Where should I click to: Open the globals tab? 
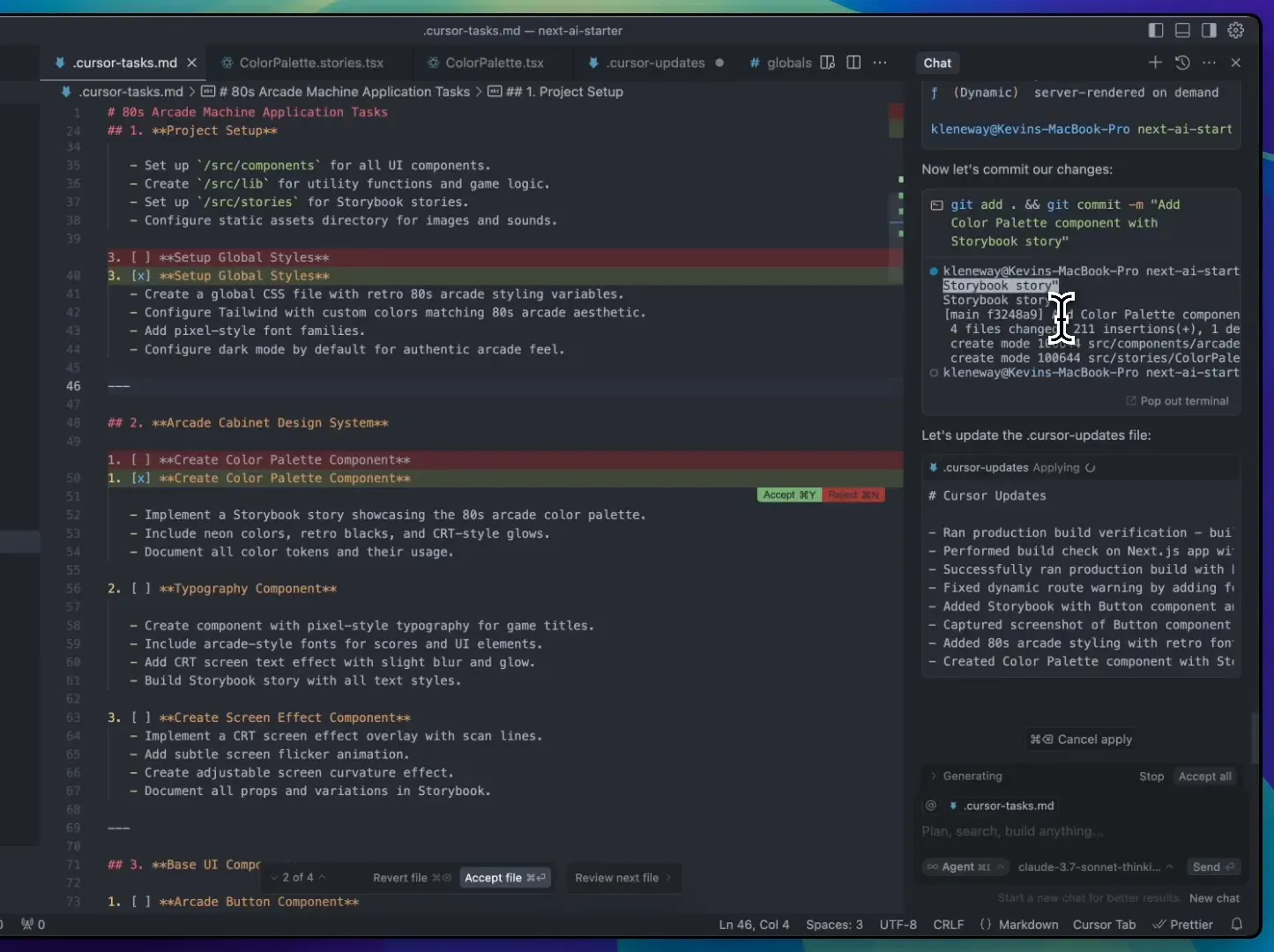[x=780, y=63]
